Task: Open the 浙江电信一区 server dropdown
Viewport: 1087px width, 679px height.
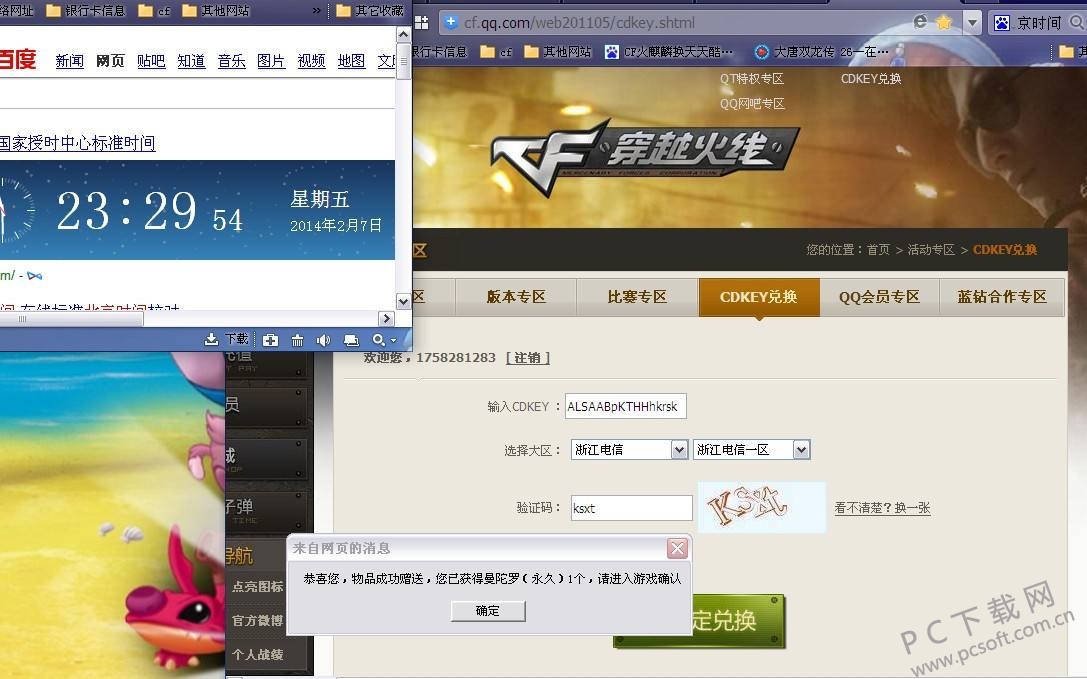Action: coord(751,449)
